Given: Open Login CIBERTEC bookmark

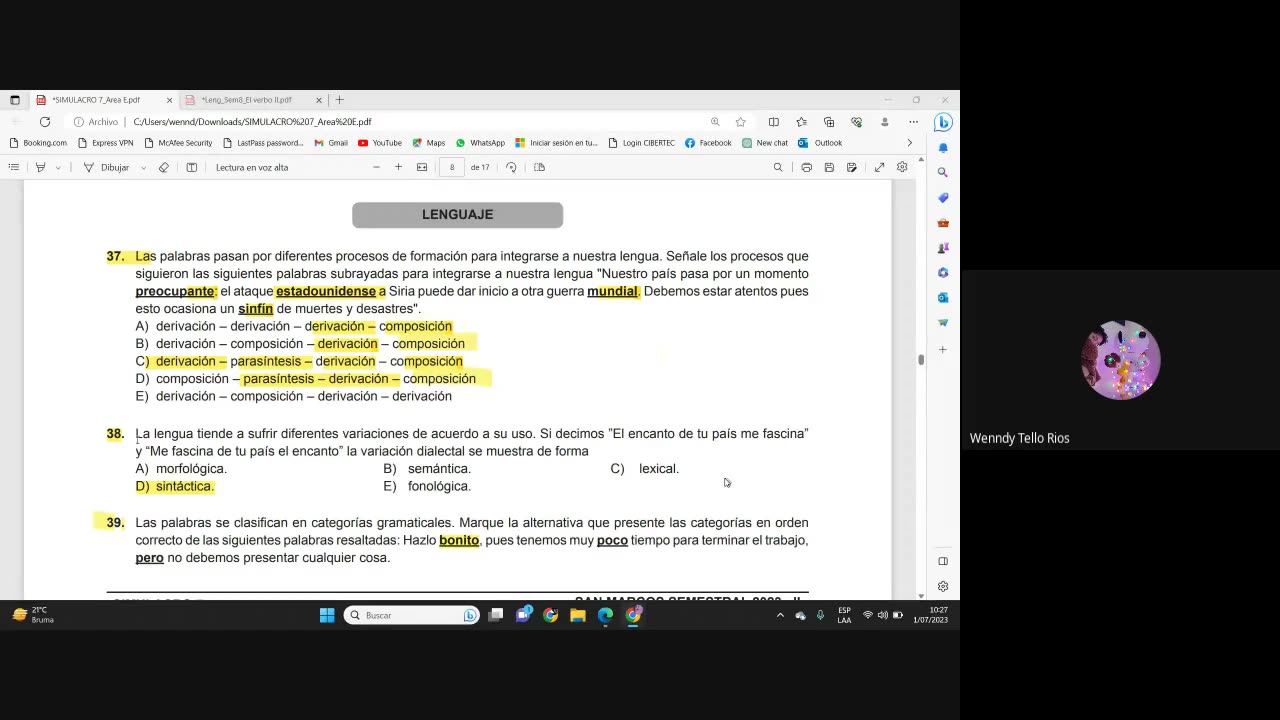Looking at the screenshot, I should [641, 143].
